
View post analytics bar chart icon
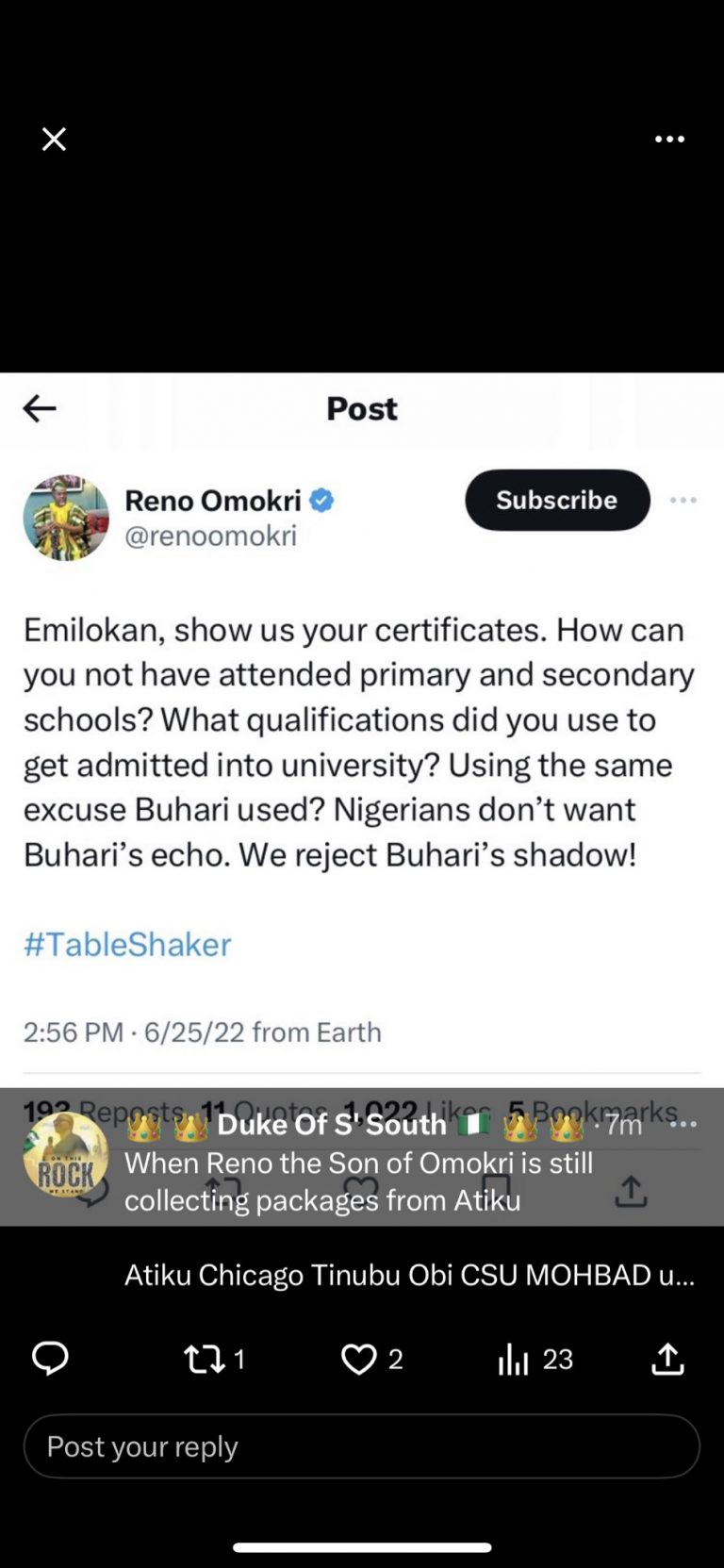pos(514,1359)
